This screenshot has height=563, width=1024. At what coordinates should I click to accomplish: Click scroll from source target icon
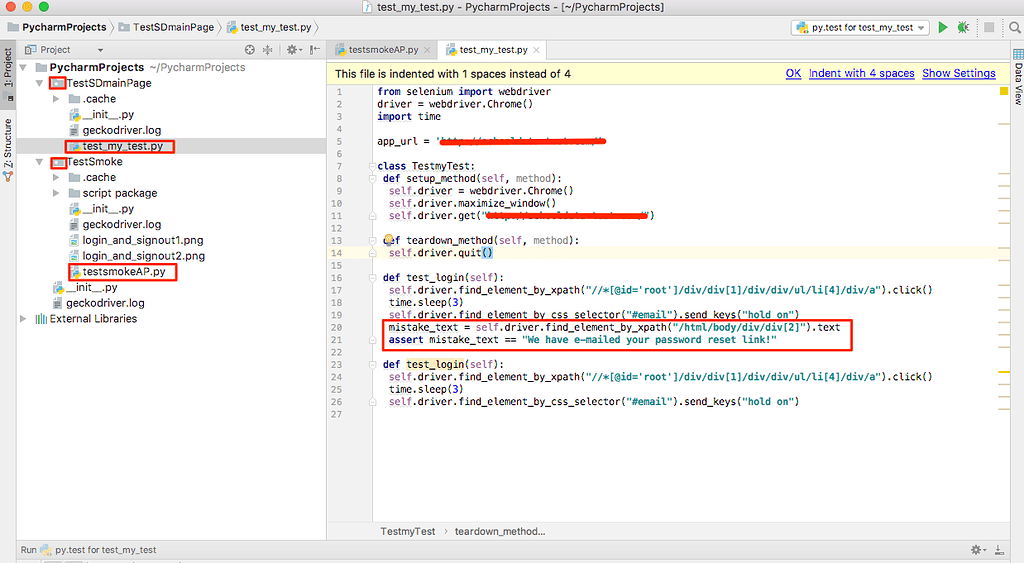tap(250, 49)
